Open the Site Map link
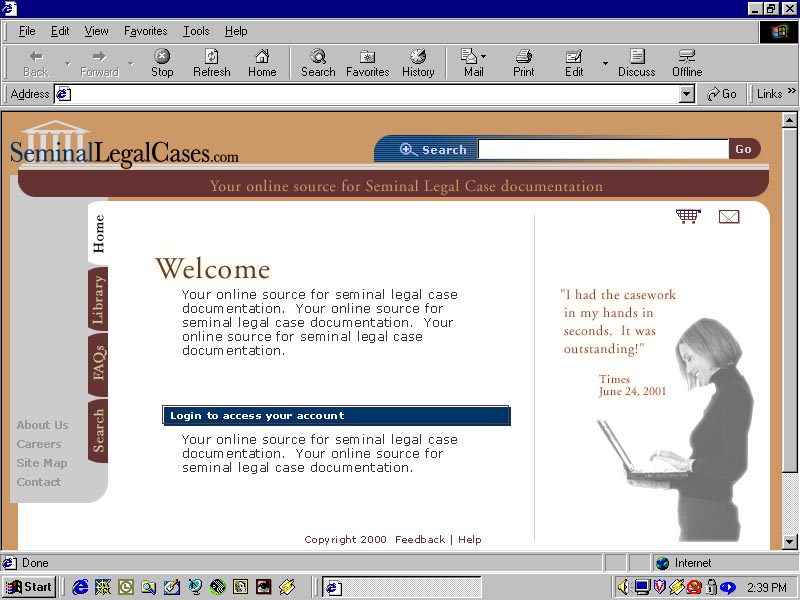 42,463
